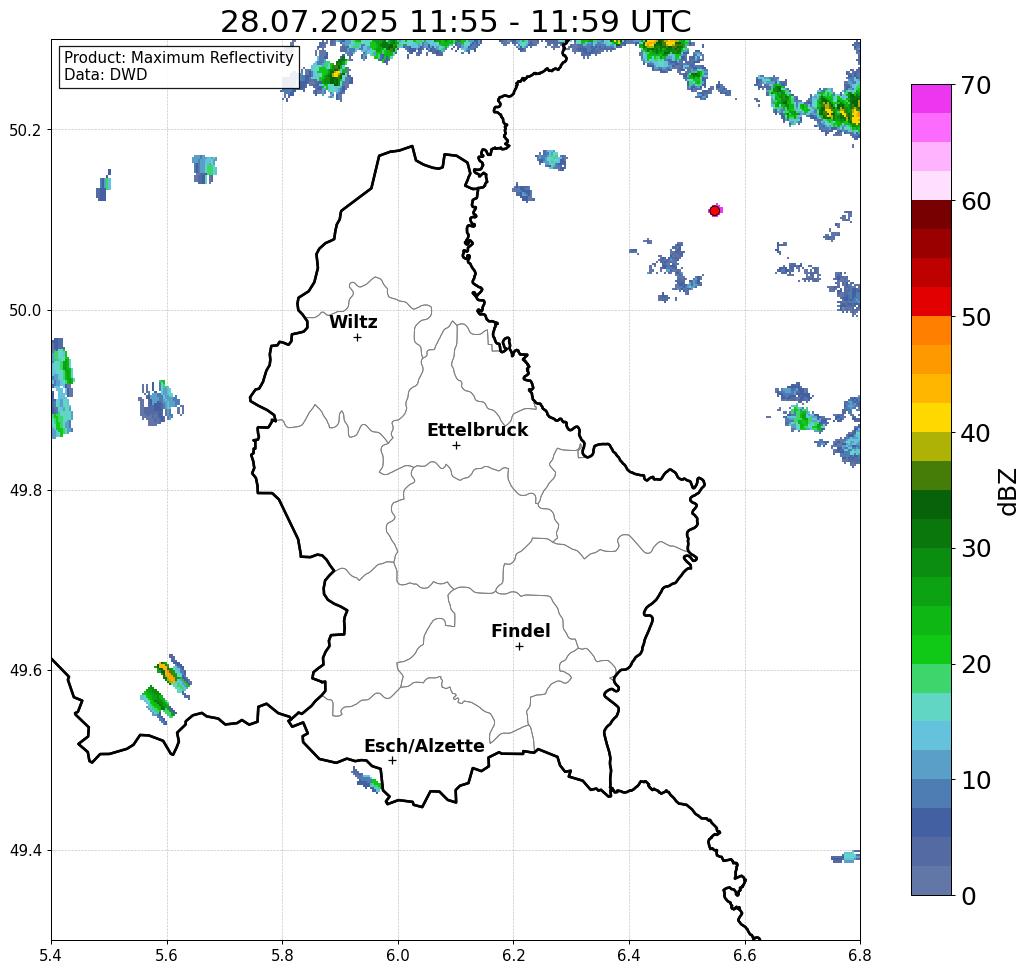Click the longitude label 5.8
Image resolution: width=1029 pixels, height=973 pixels.
282,955
